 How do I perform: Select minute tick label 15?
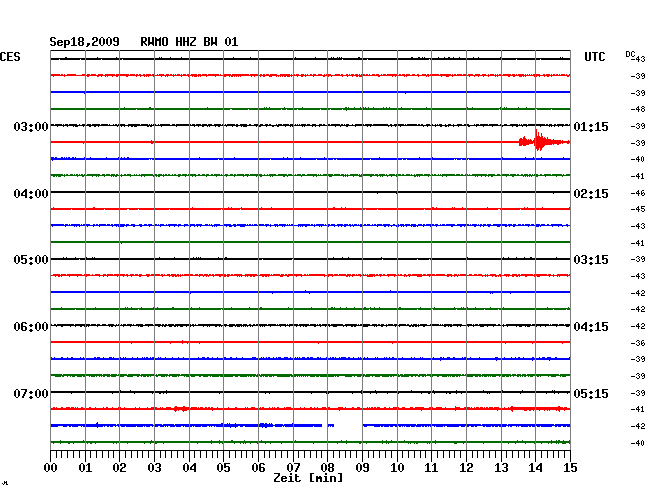point(570,467)
